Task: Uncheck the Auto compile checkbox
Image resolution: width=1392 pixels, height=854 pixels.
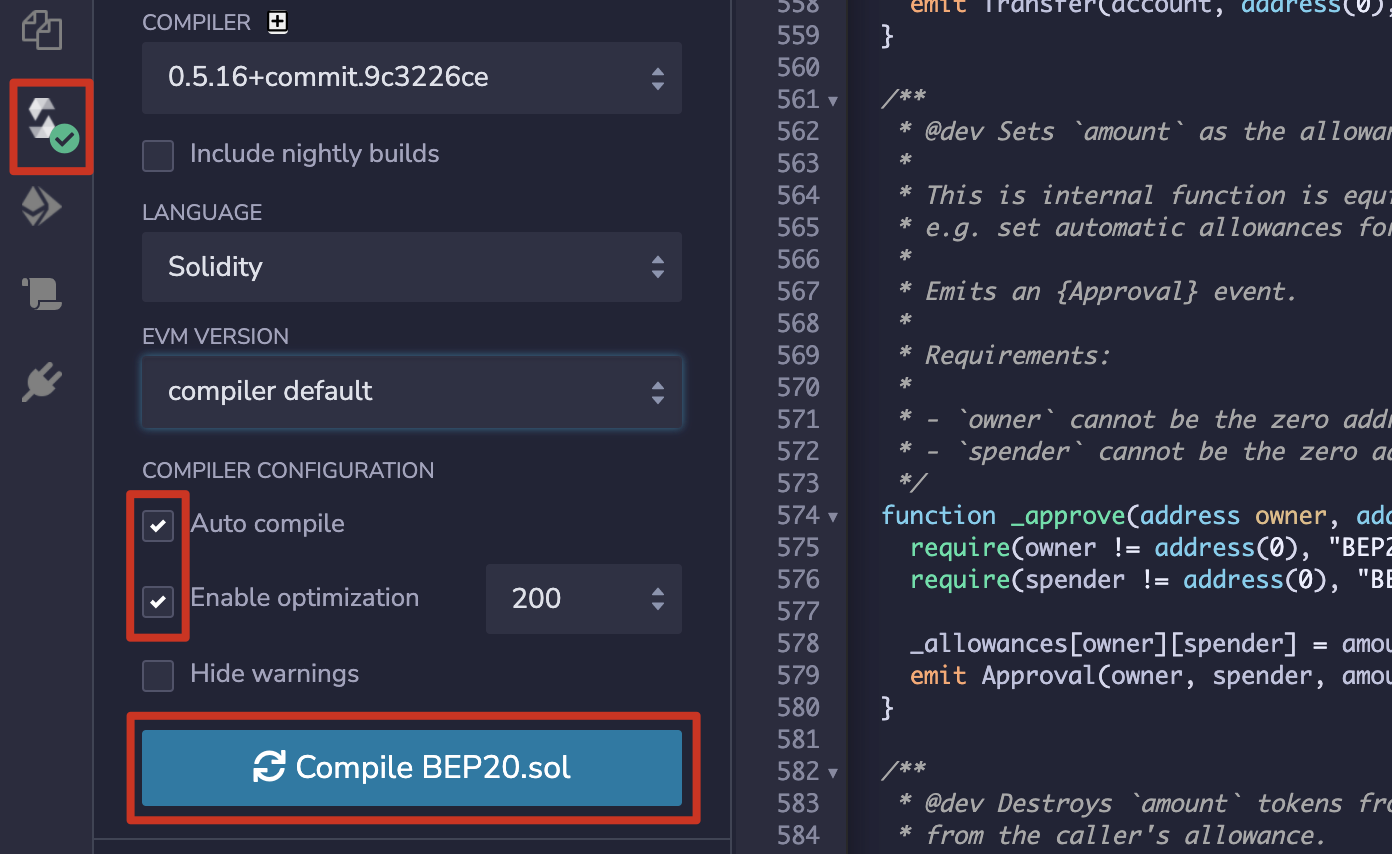Action: coord(158,525)
